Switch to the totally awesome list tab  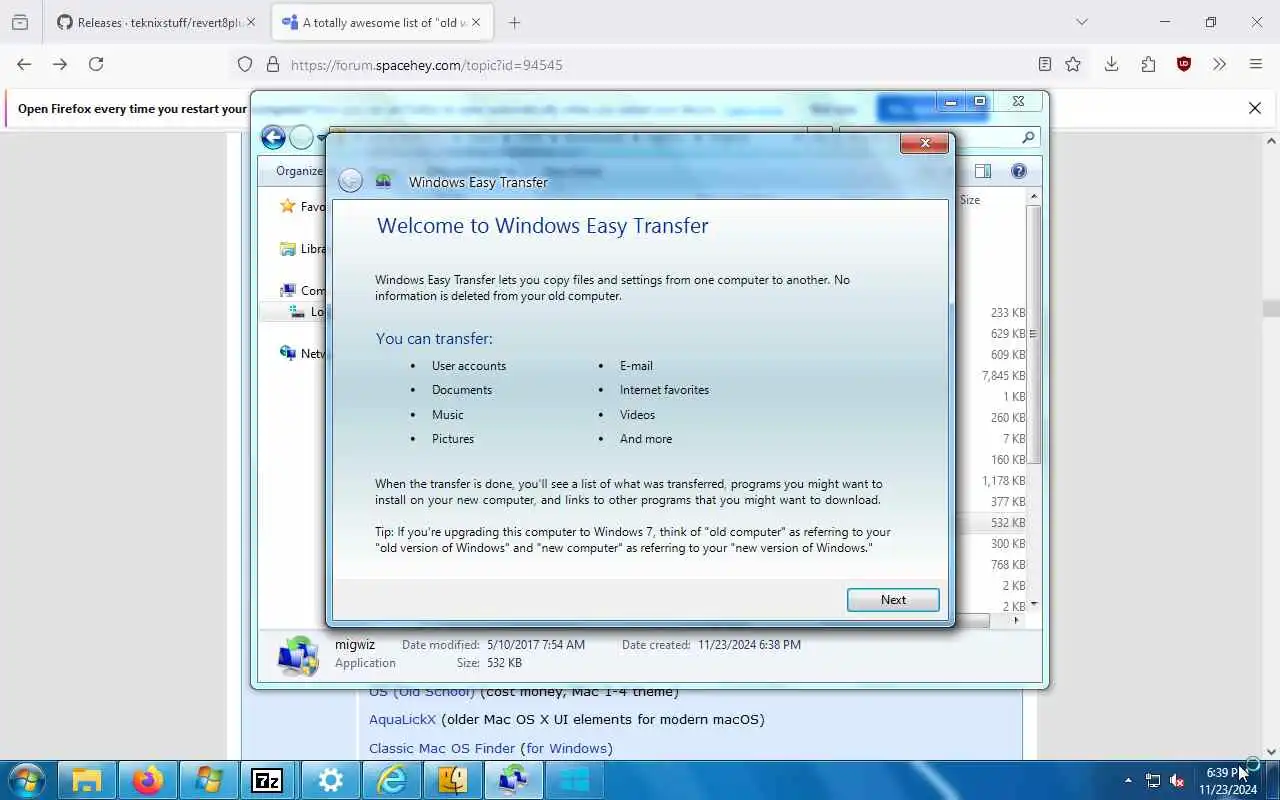382,22
